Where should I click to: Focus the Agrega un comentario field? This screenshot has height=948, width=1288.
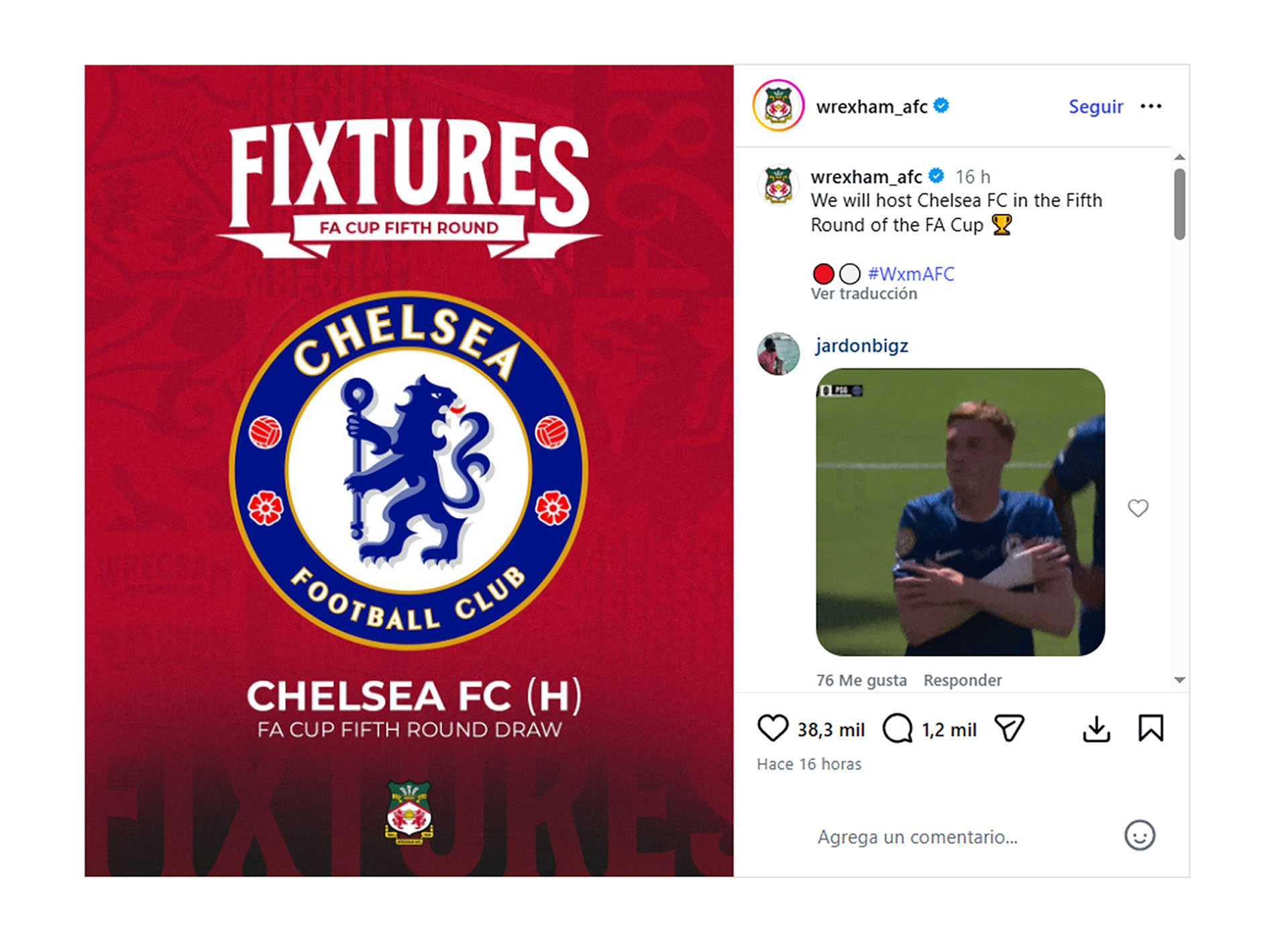tap(939, 837)
